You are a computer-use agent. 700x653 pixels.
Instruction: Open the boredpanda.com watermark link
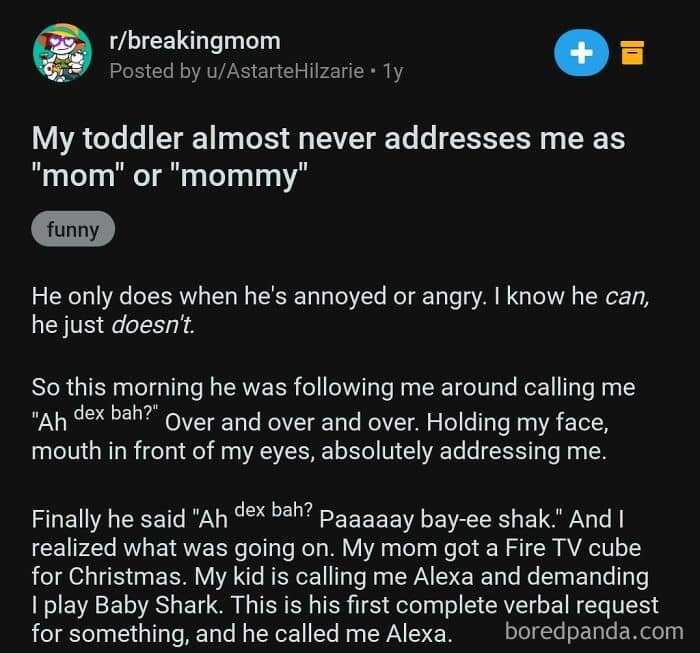pyautogui.click(x=594, y=631)
